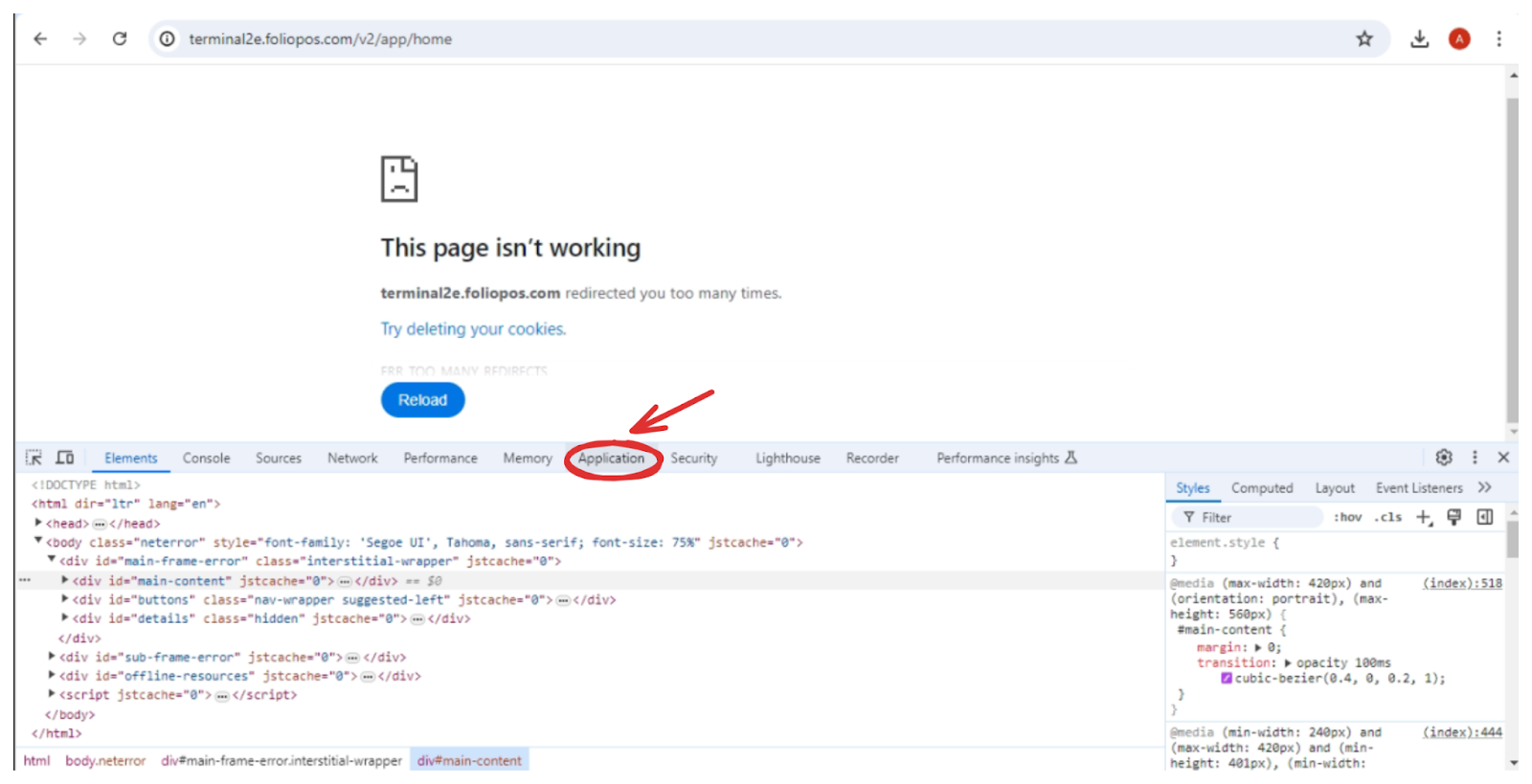Viewport: 1532px width, 784px height.
Task: Select html in the breadcrumb bar
Action: pos(36,761)
